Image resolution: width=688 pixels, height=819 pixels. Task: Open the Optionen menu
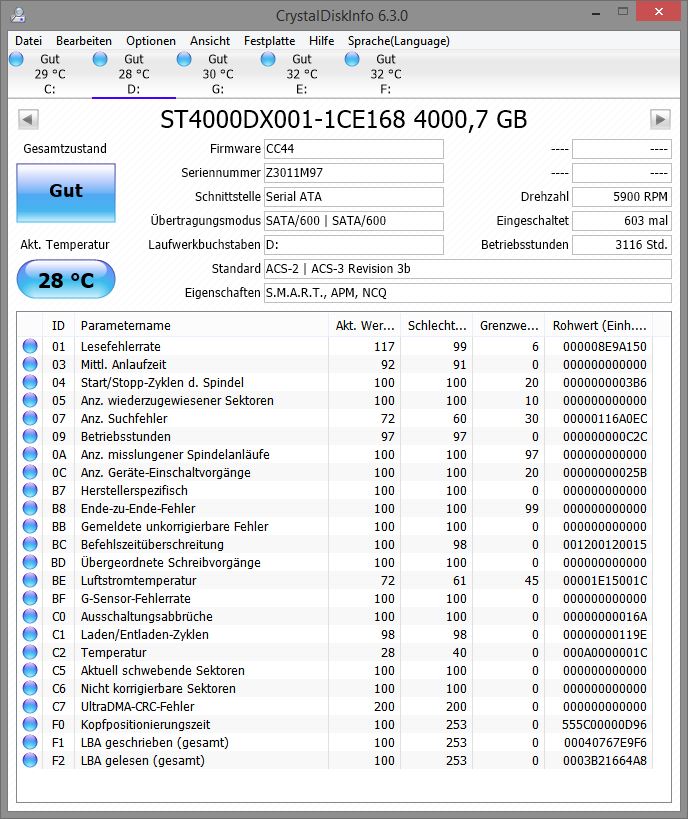(x=150, y=41)
